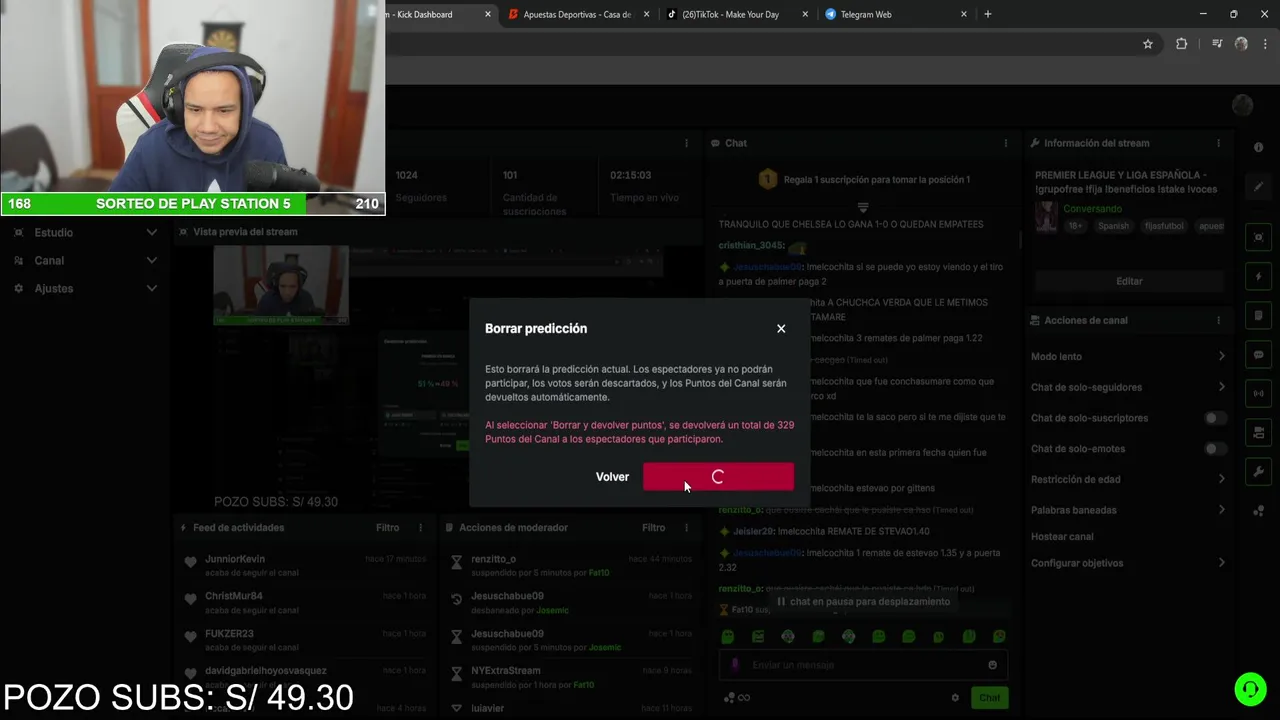Expand Palabras baneadas setting

(1128, 510)
